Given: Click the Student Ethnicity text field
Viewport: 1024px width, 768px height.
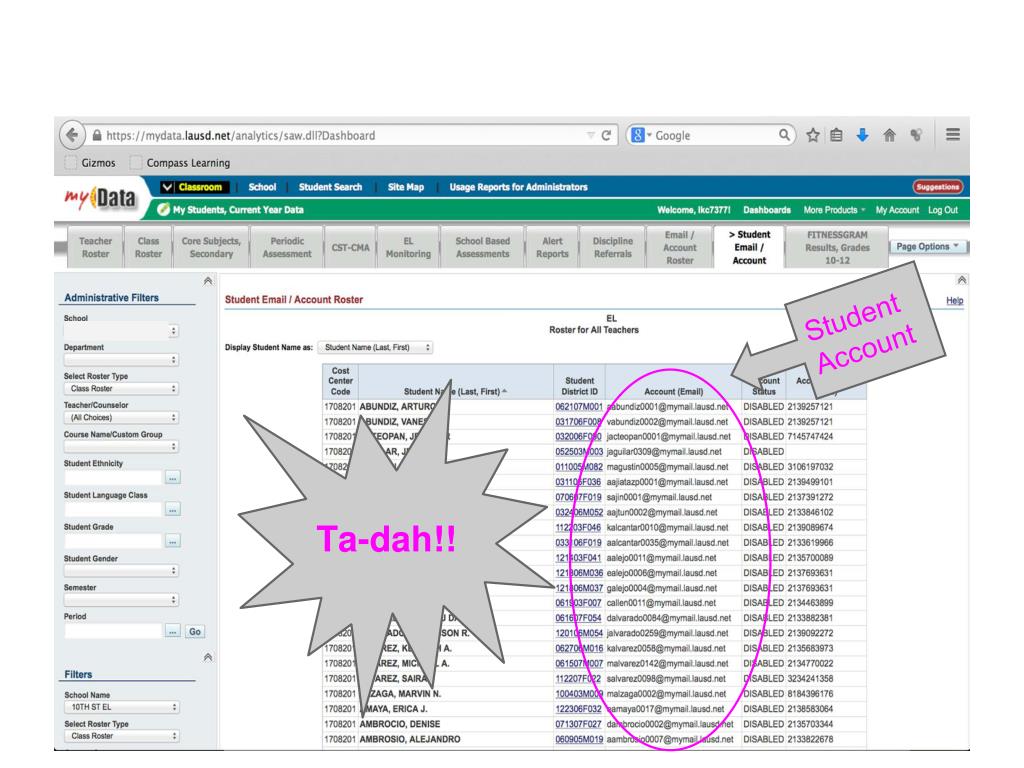Looking at the screenshot, I should (113, 478).
